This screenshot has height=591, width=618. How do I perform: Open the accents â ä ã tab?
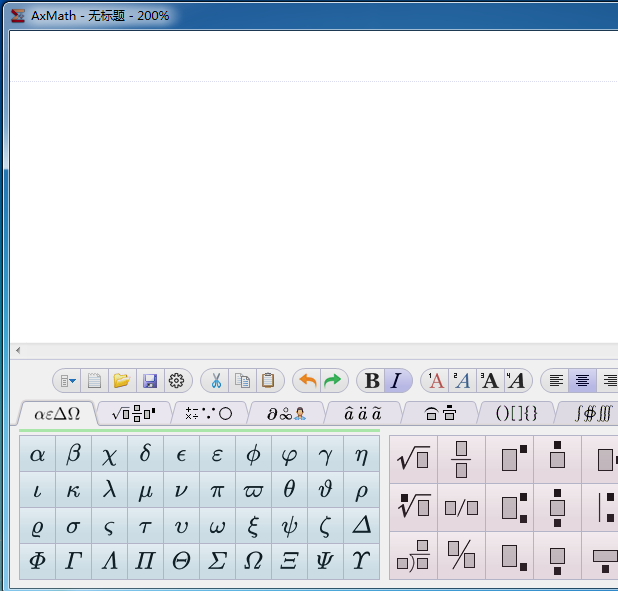pos(363,414)
